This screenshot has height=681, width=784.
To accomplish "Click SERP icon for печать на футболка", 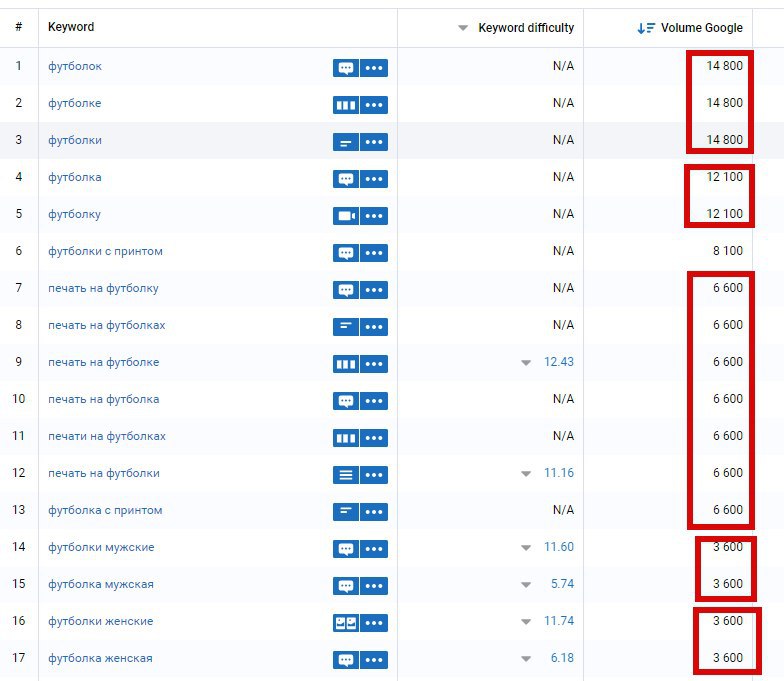I will click(x=346, y=401).
